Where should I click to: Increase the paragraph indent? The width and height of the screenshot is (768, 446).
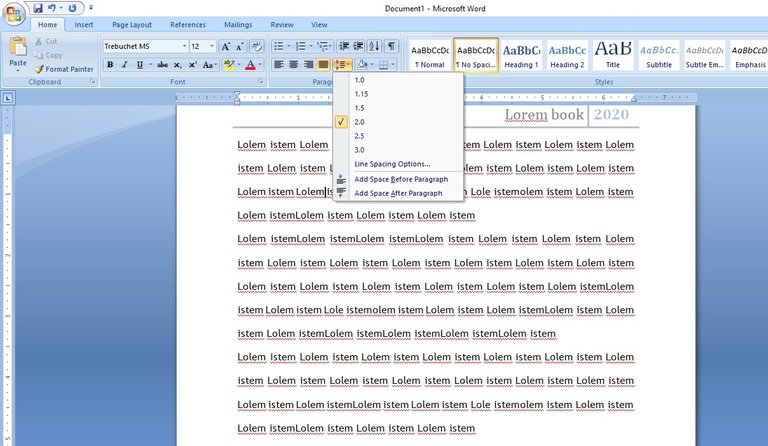(359, 46)
